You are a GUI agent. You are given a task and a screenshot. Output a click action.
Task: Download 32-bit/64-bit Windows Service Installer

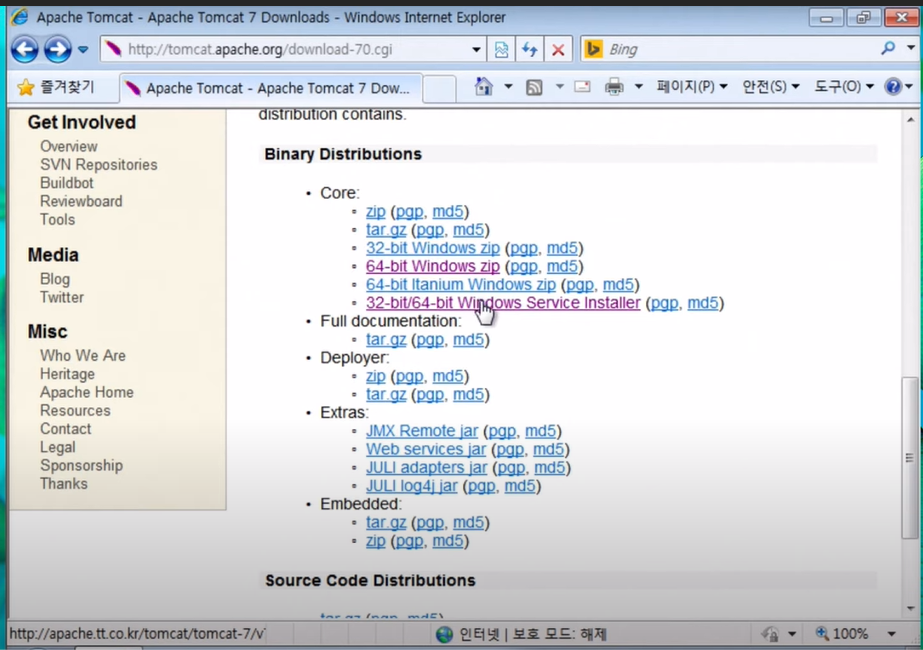tap(503, 303)
